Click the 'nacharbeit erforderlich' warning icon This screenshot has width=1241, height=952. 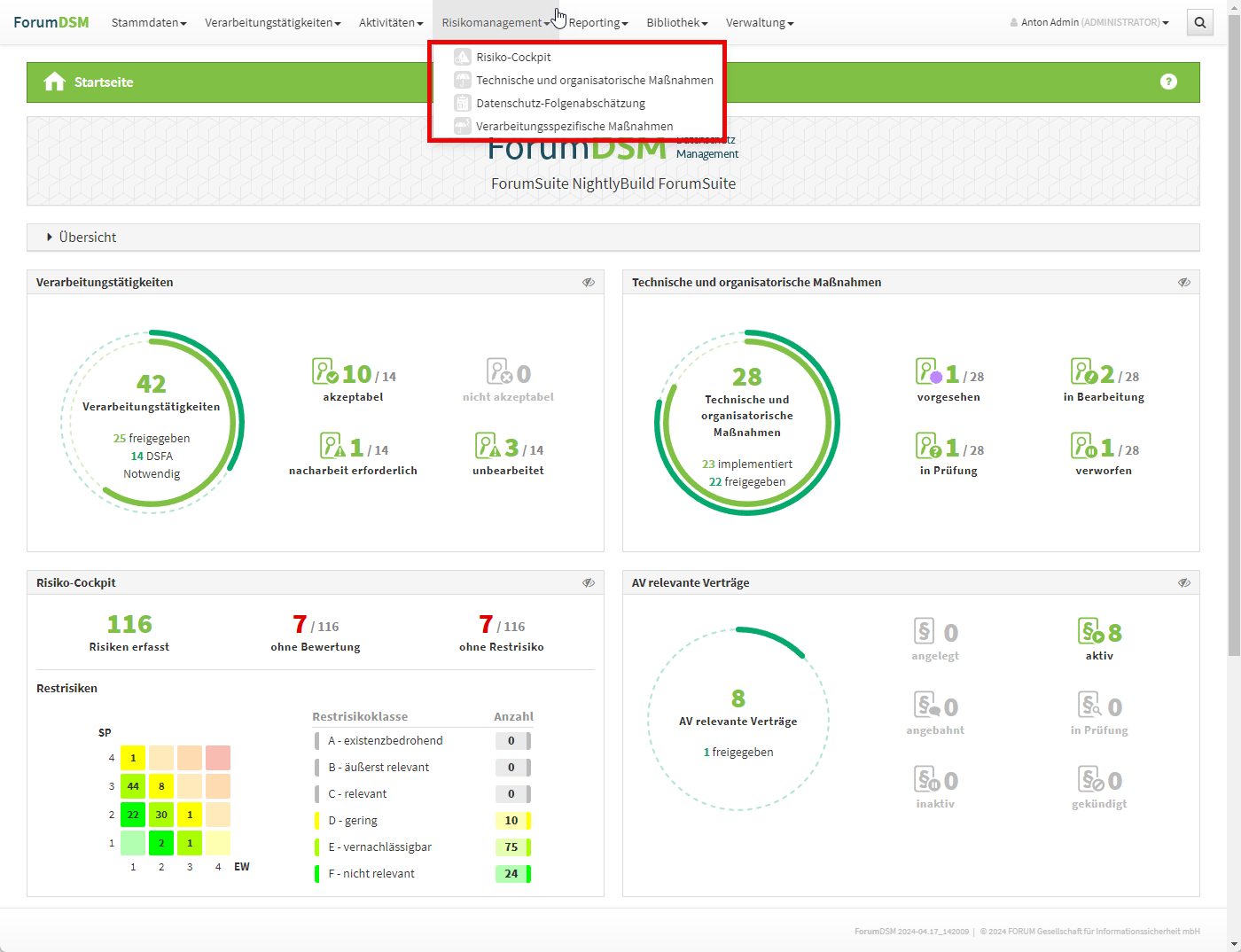point(332,445)
